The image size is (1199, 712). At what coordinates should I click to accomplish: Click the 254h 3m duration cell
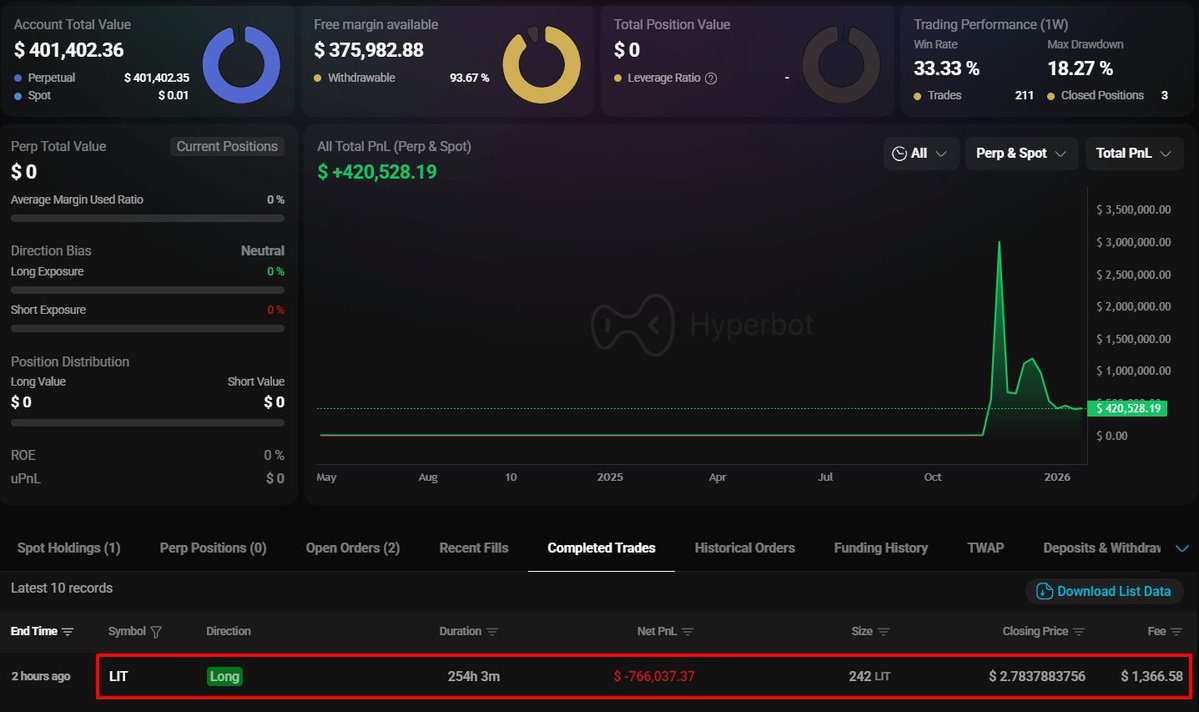point(473,676)
